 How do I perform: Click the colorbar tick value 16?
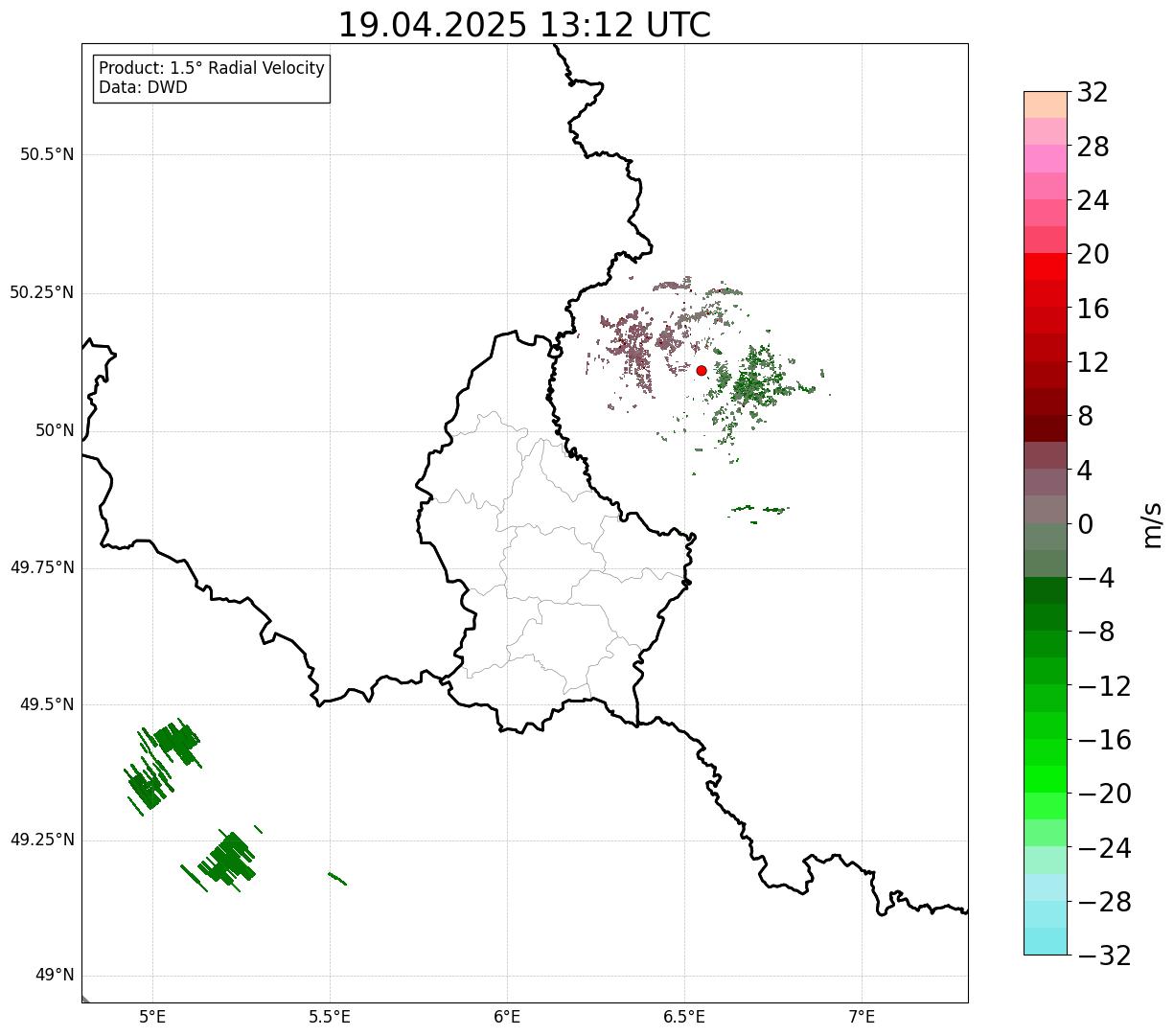pos(1093,309)
